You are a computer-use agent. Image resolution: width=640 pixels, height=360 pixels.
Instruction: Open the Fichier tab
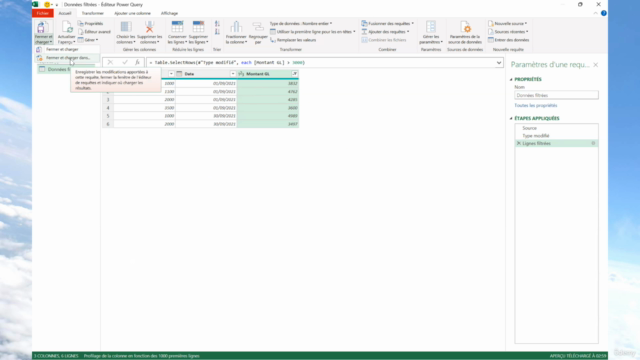pos(42,13)
